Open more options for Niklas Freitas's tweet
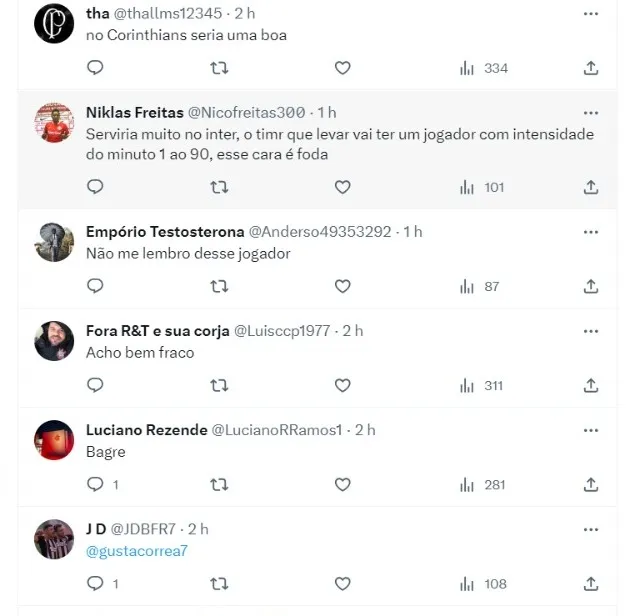 click(591, 112)
